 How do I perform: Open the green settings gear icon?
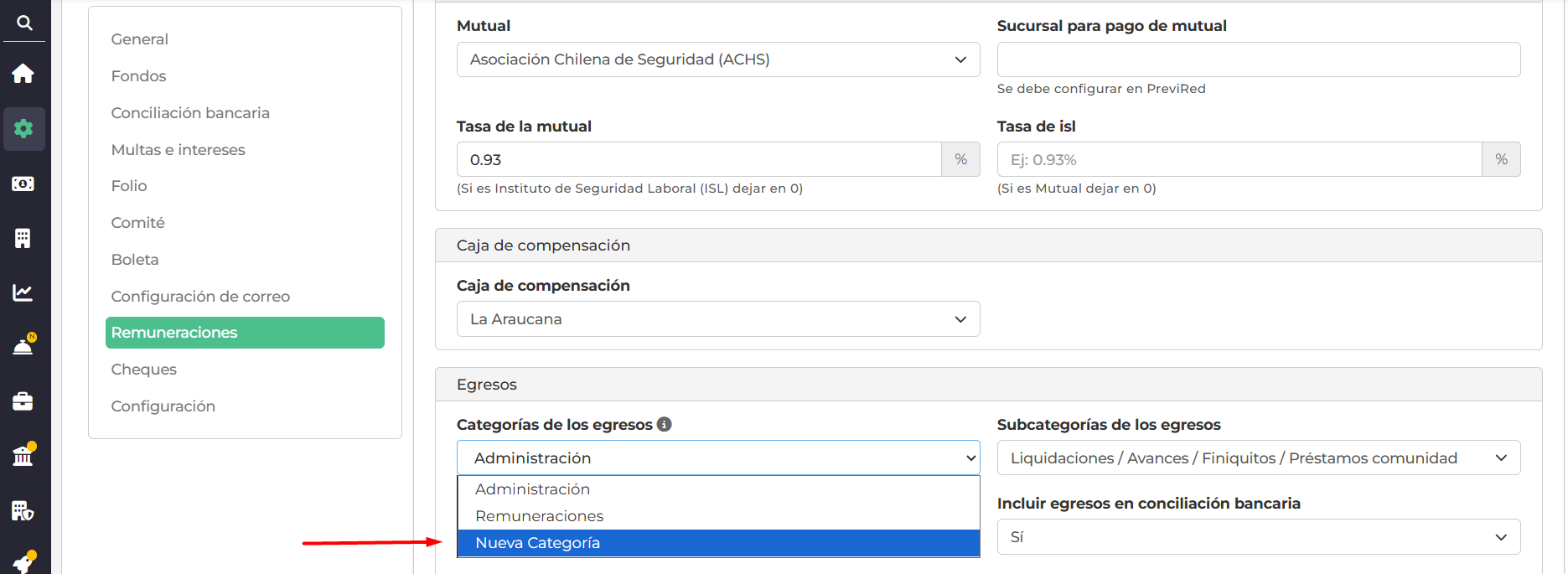pyautogui.click(x=23, y=128)
